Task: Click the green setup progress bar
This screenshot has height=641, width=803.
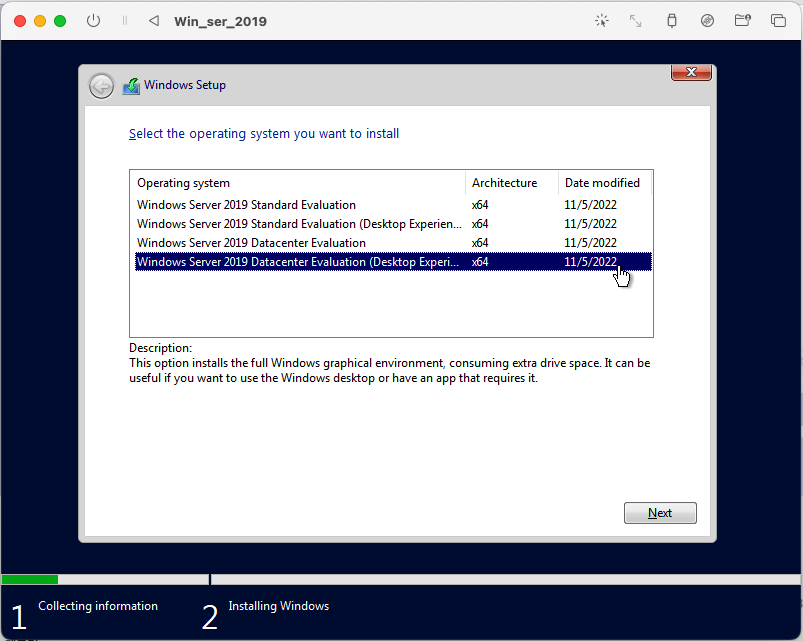Action: click(x=30, y=580)
